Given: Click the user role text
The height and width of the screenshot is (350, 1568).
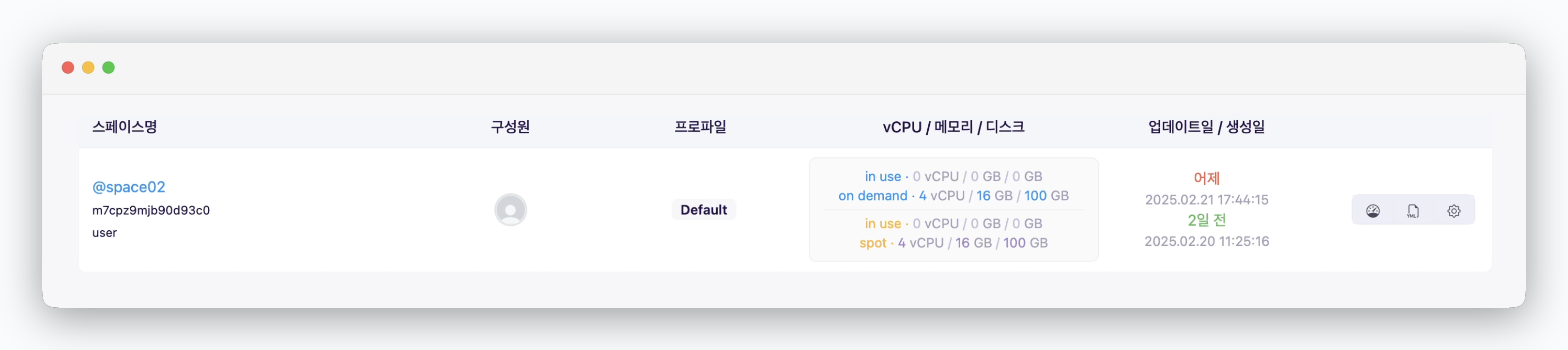Looking at the screenshot, I should (x=105, y=233).
